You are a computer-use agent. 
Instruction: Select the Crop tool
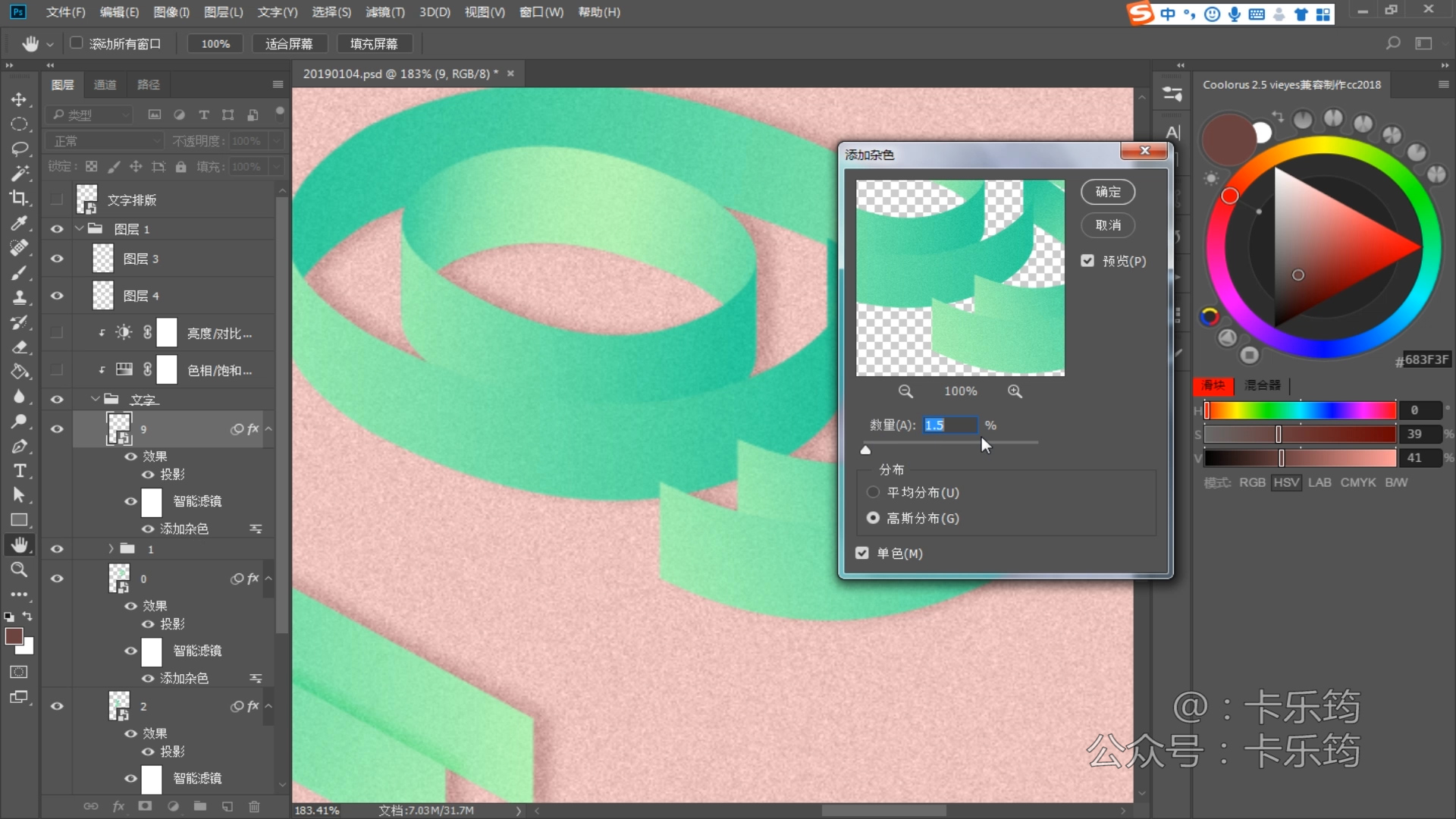pos(19,198)
